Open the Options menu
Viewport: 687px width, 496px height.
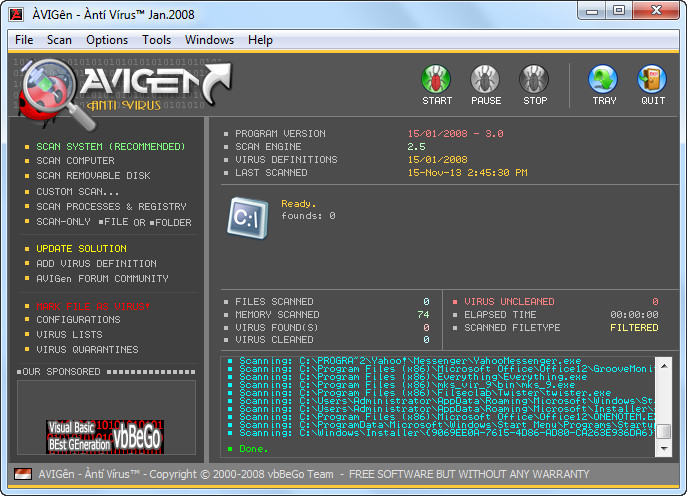107,40
